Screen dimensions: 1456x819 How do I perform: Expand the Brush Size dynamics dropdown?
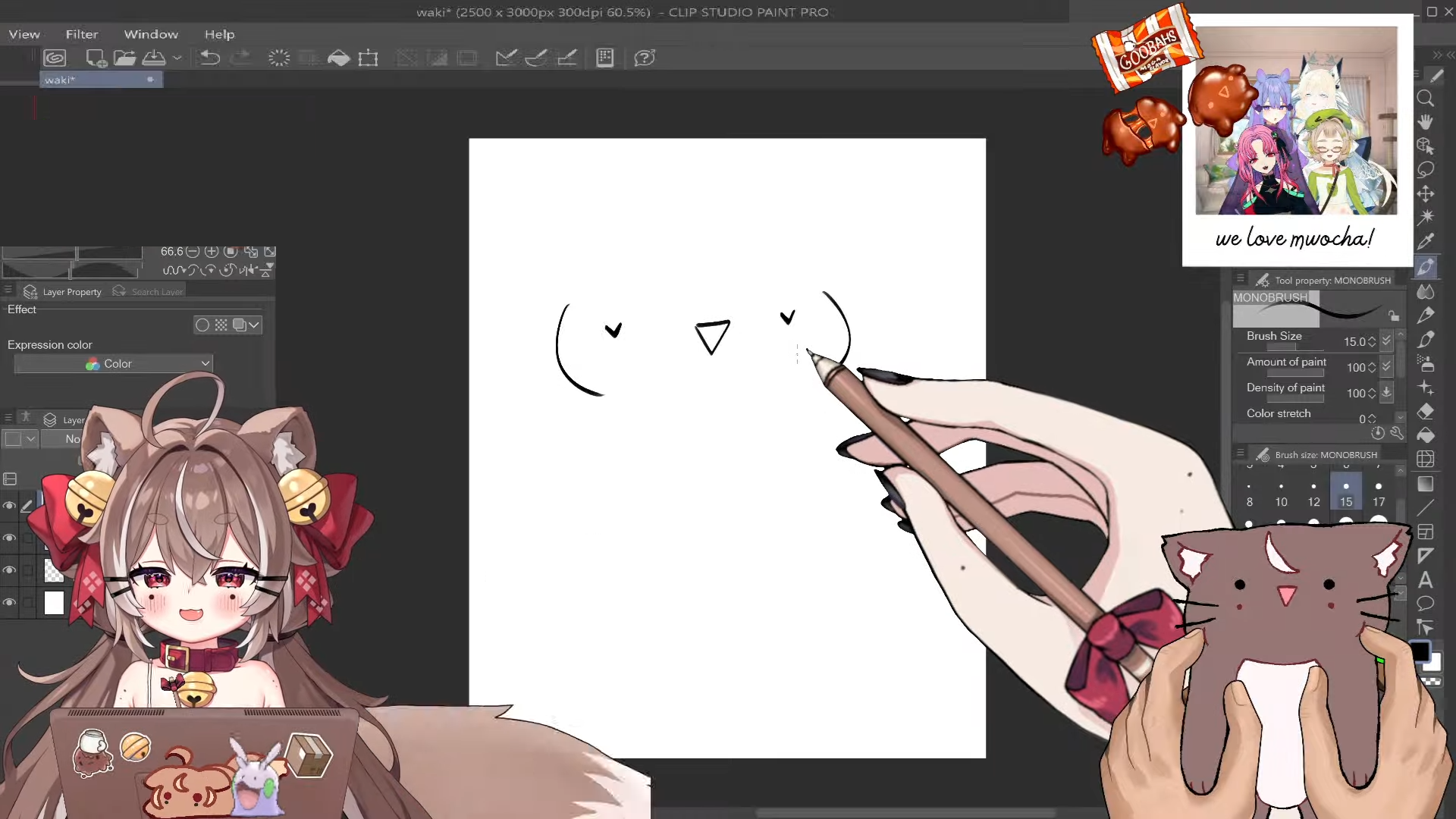(1386, 341)
